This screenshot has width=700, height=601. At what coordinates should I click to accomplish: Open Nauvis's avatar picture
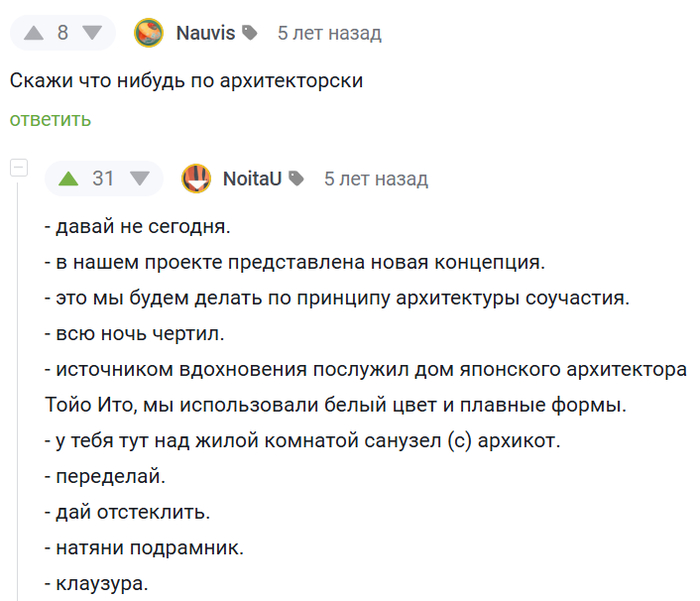[149, 33]
